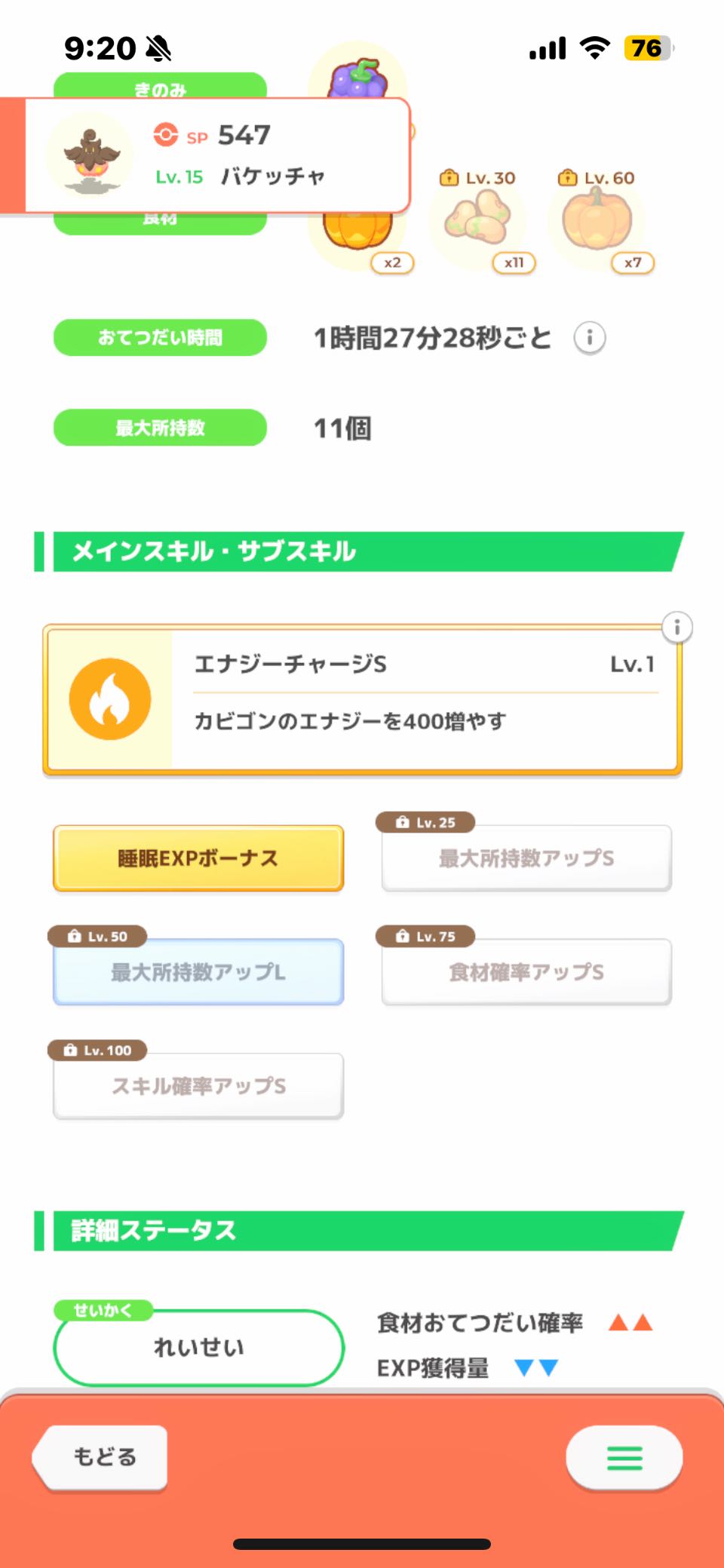Viewport: 724px width, 1568px height.
Task: Tap the locked 最大所持数アップL skill
Action: point(198,972)
